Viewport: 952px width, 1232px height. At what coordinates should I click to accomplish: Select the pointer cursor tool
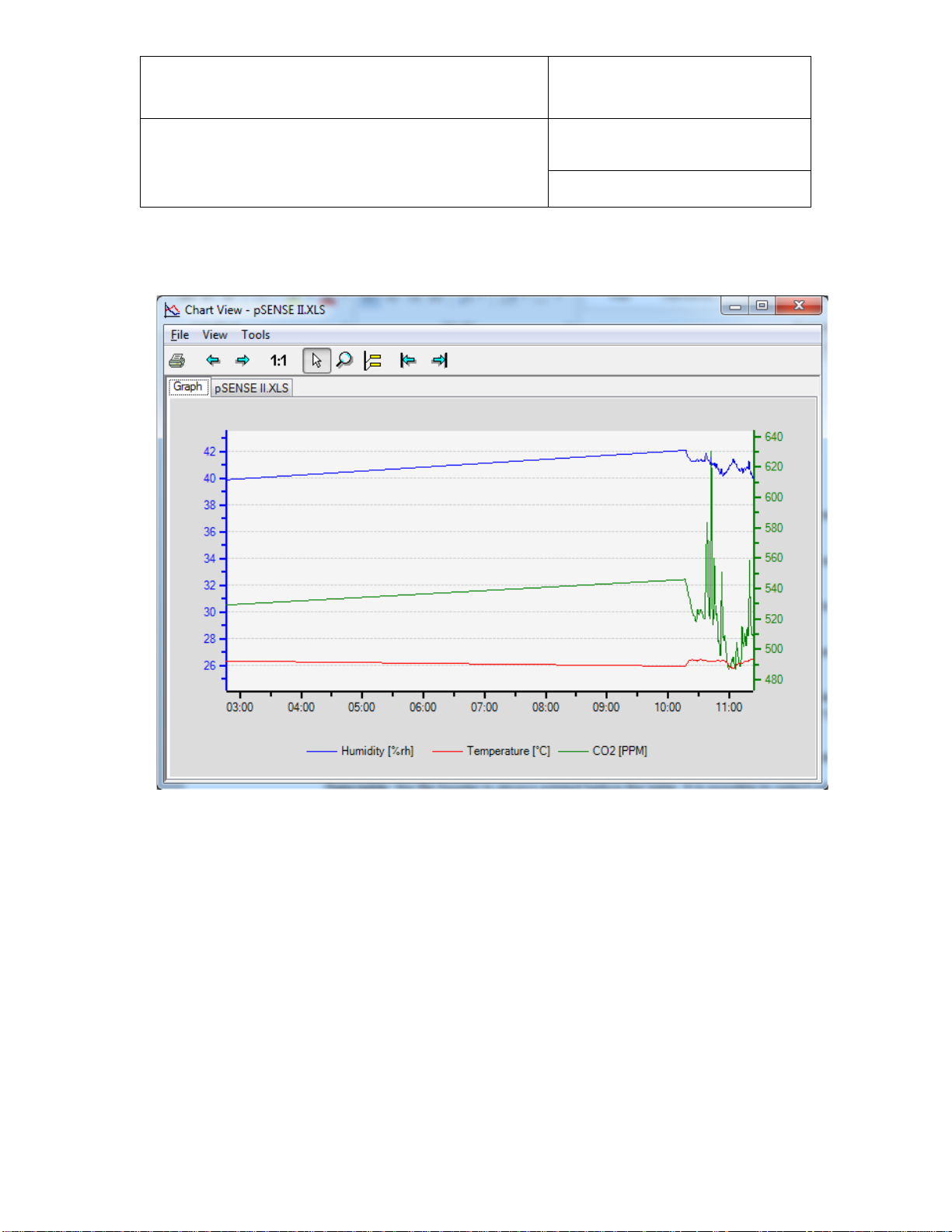[316, 360]
